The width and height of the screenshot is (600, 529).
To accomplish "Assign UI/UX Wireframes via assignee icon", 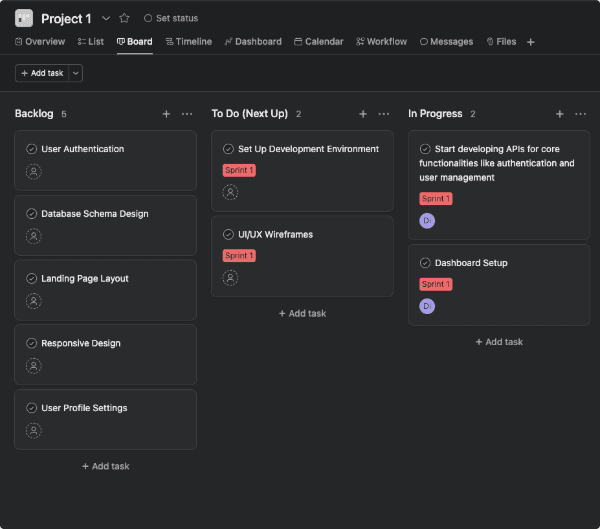I will tap(230, 278).
